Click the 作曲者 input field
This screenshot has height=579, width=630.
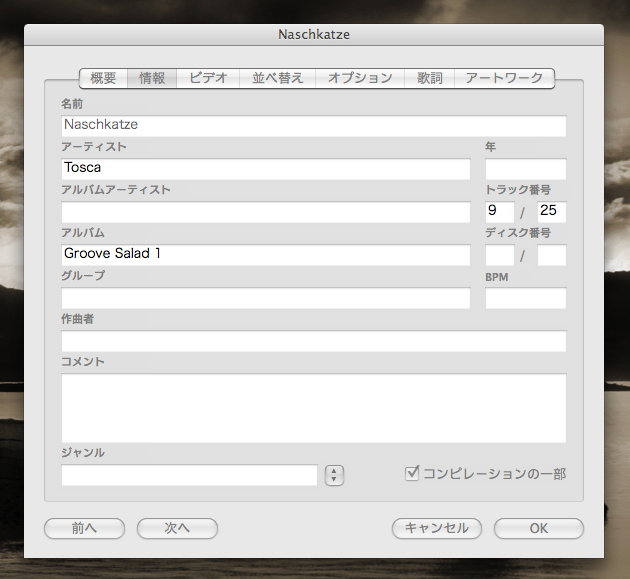tap(314, 341)
